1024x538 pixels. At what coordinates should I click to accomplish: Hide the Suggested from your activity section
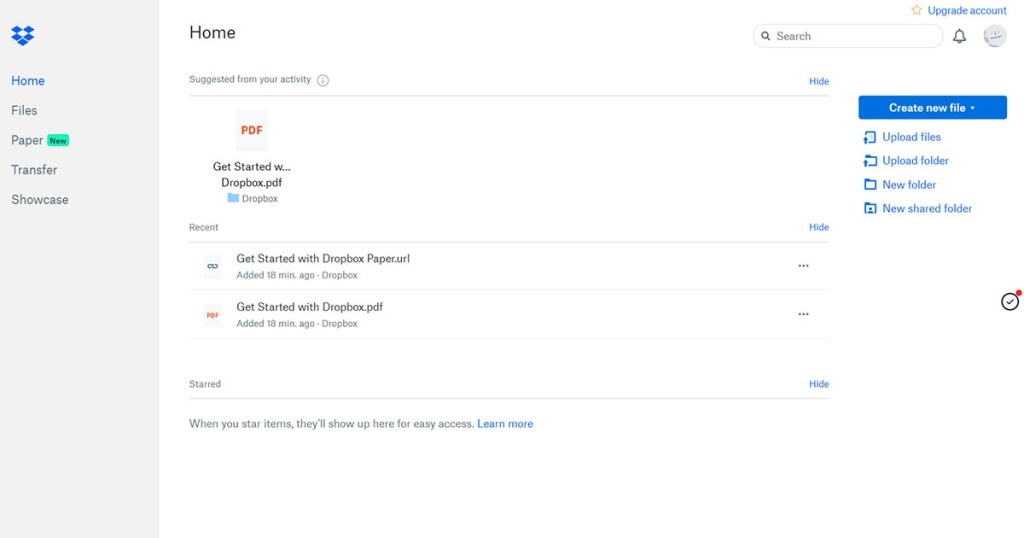(x=818, y=81)
